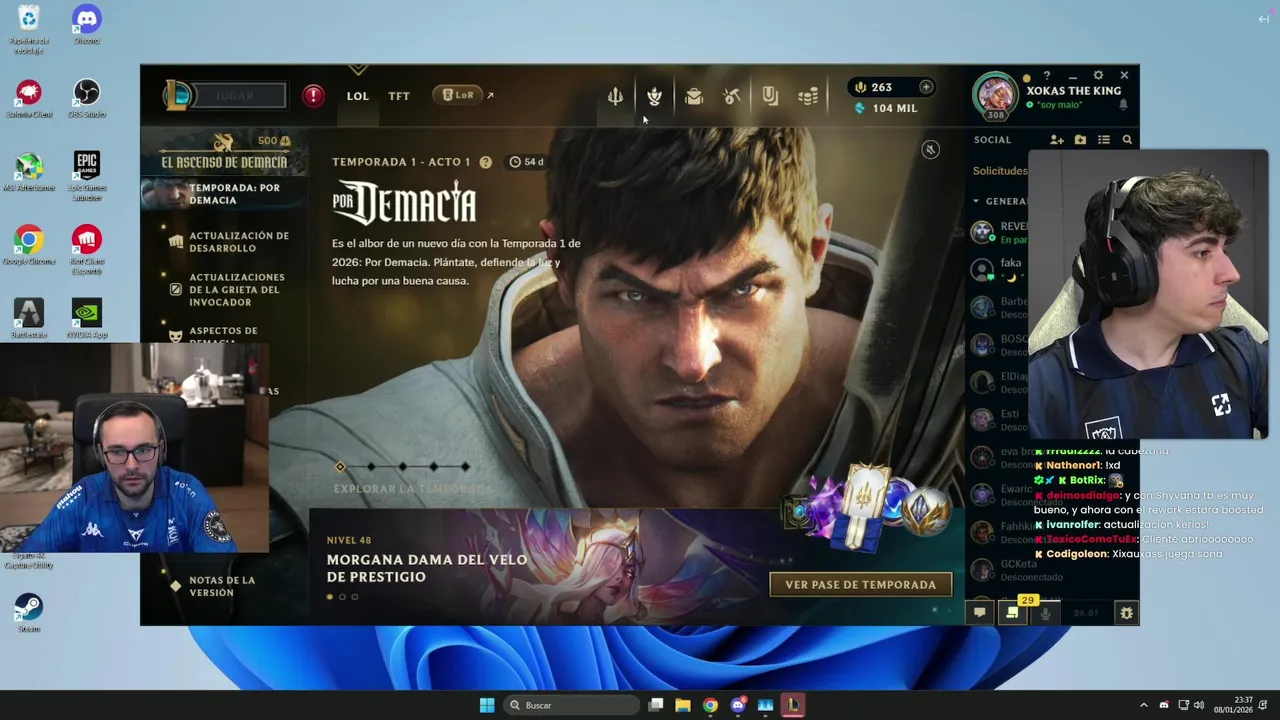1280x720 pixels.
Task: Switch to the LOL tab
Action: [358, 96]
